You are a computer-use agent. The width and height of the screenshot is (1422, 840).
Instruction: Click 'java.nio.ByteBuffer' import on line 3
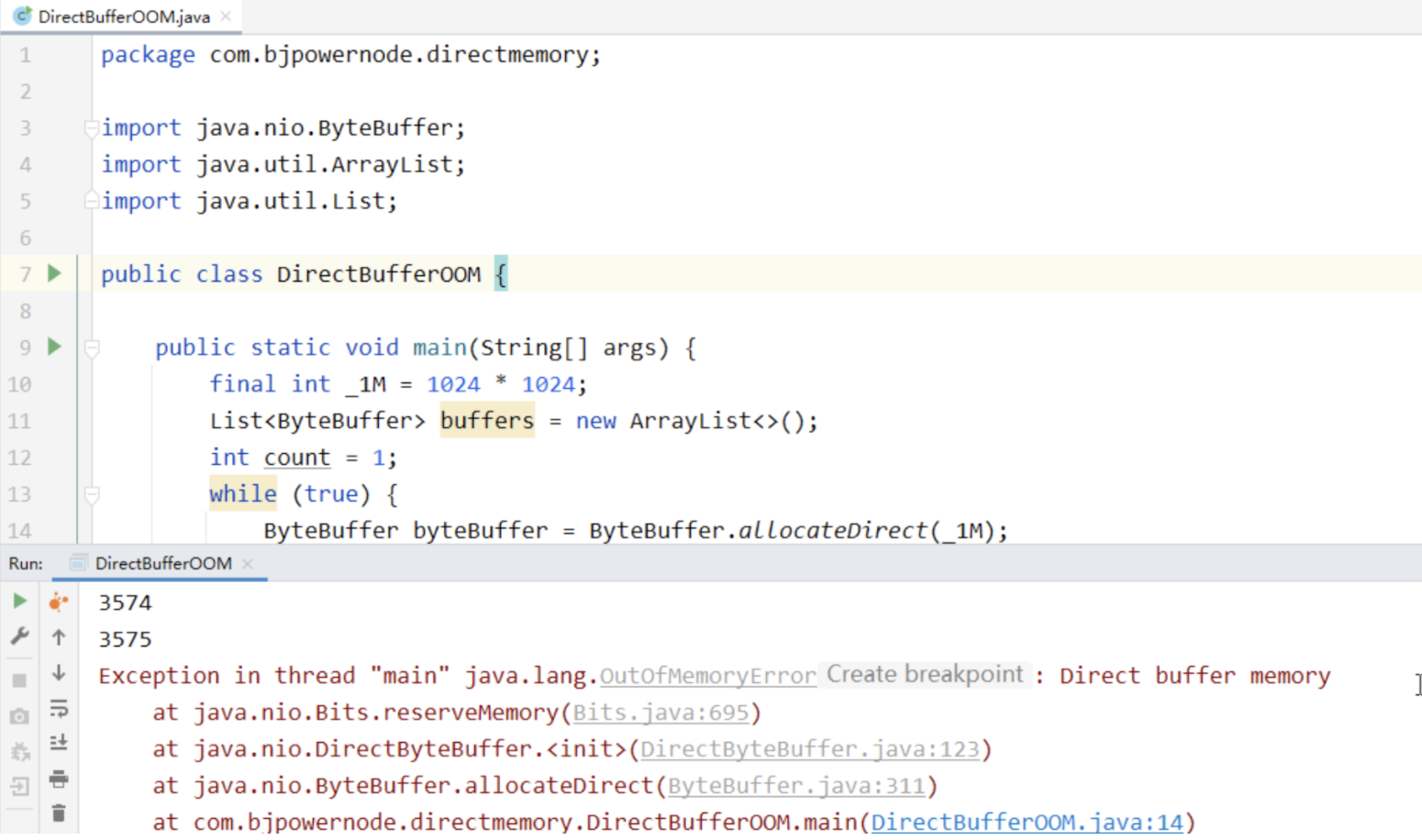click(325, 127)
